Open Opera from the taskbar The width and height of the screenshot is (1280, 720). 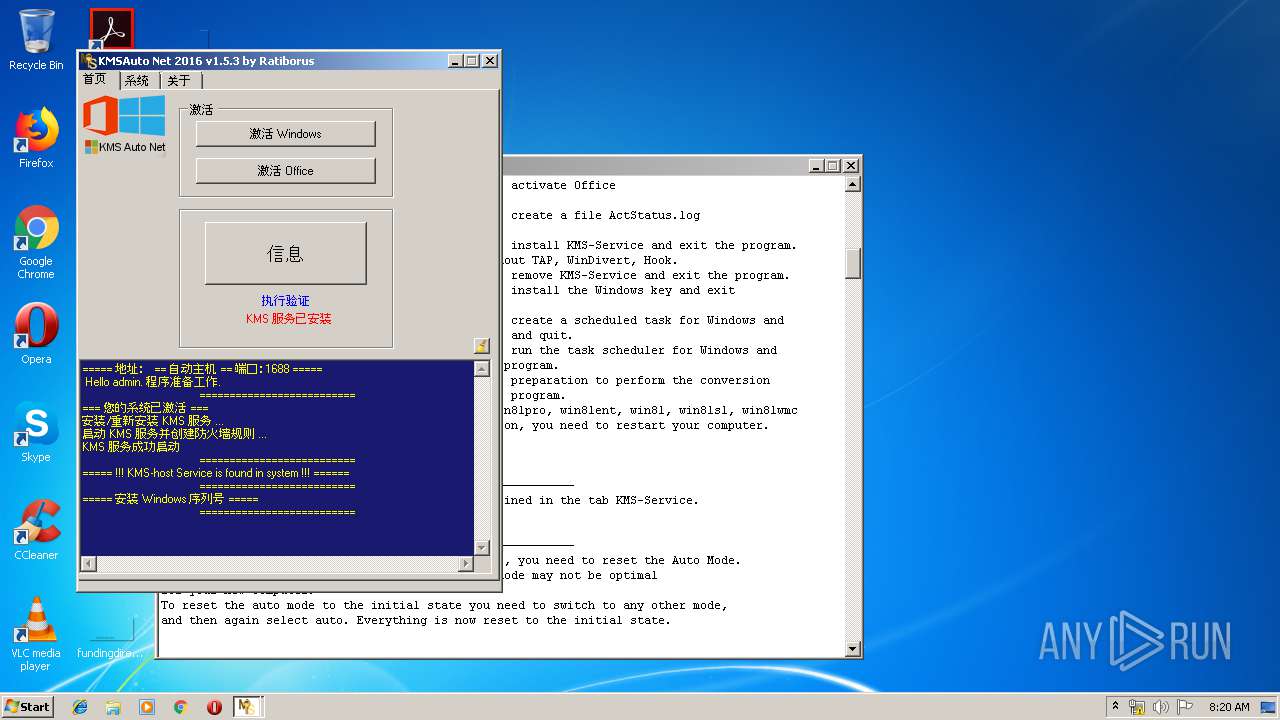(214, 707)
